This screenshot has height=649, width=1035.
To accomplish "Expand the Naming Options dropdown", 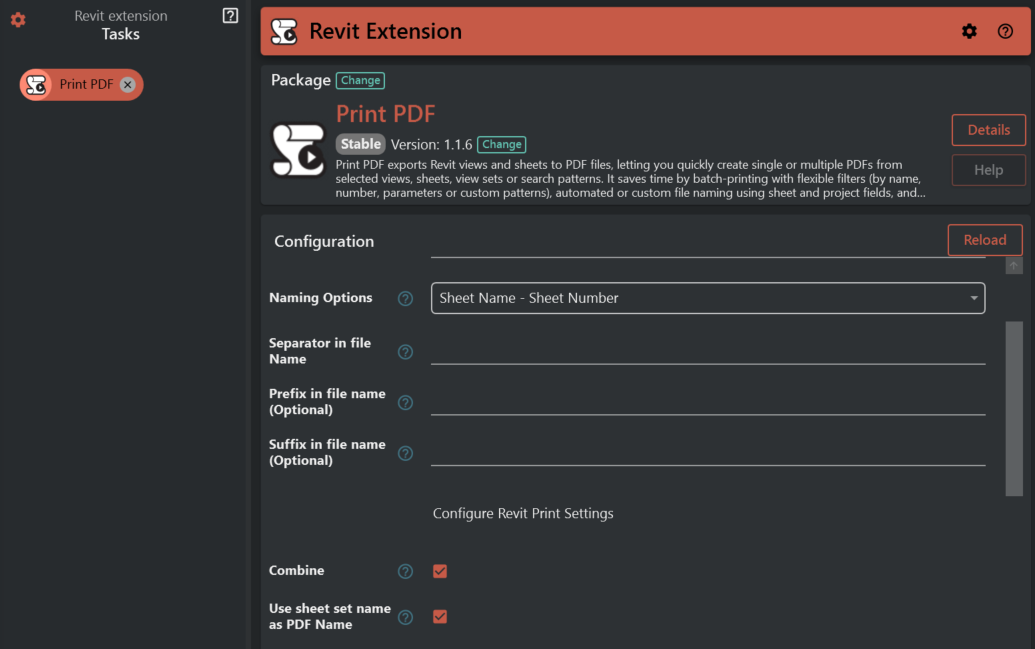I will point(707,298).
